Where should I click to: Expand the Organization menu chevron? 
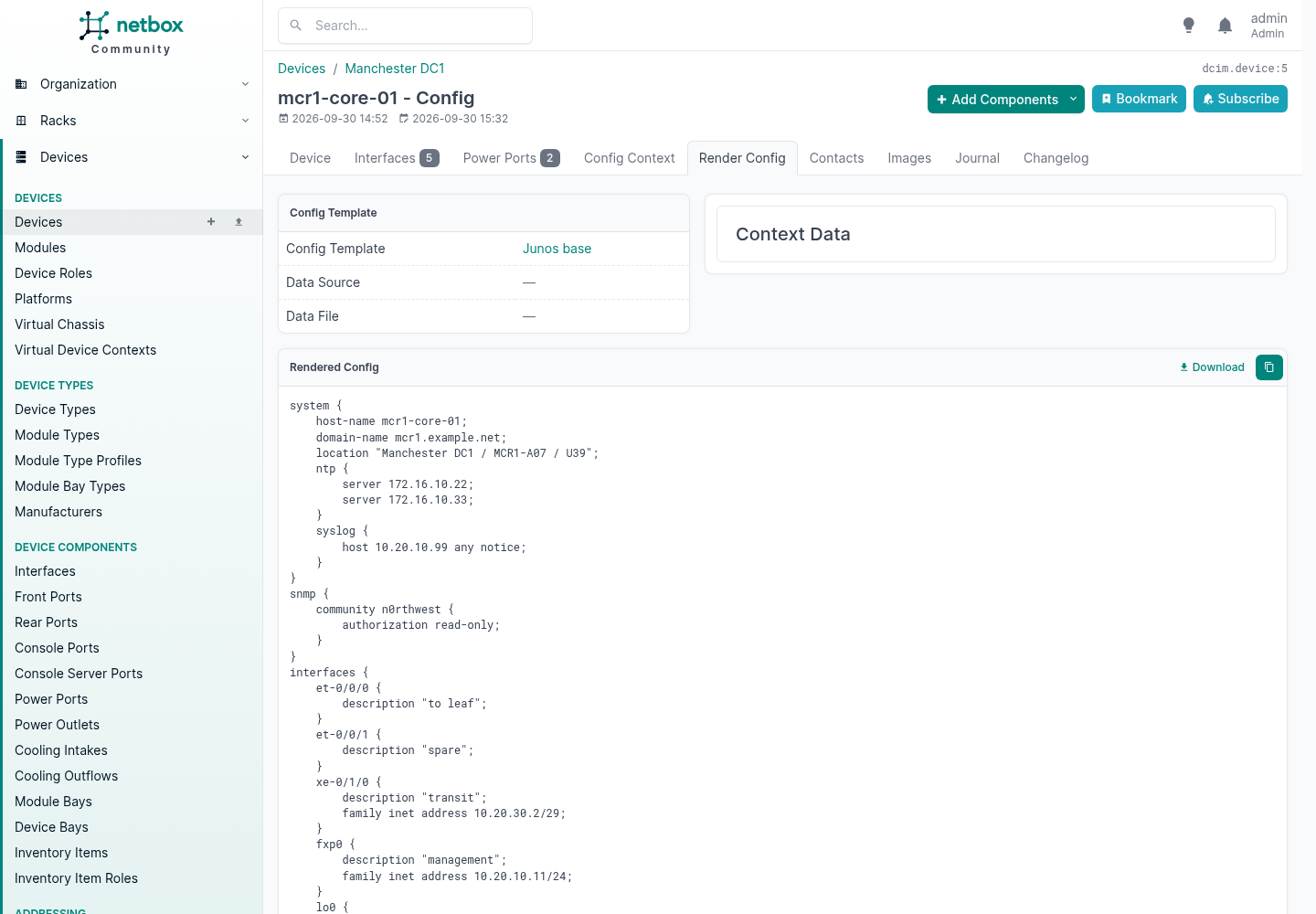[245, 84]
